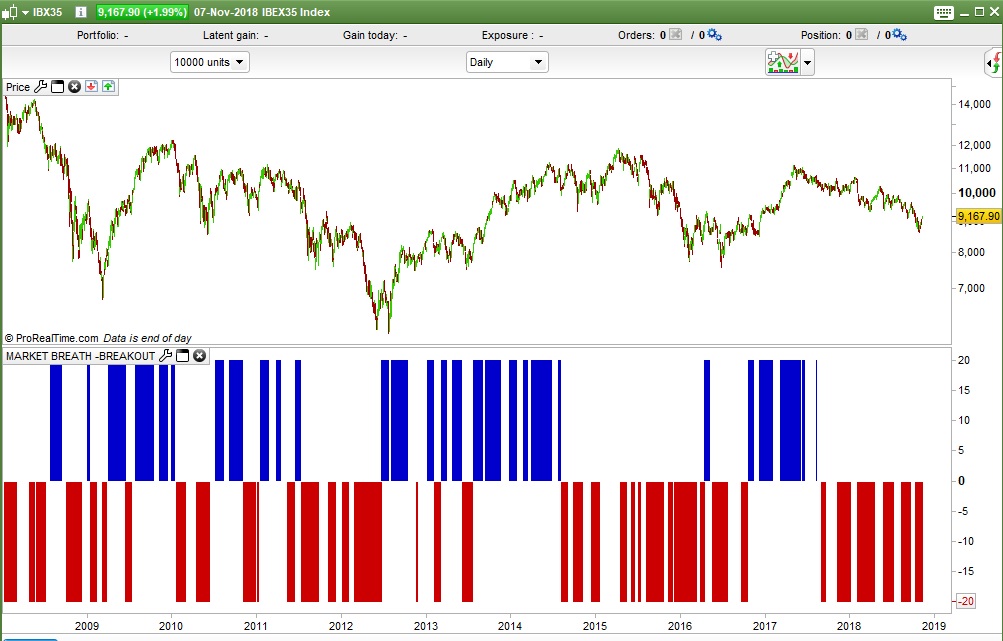Click the trading indicators puzzle-chart icon
Viewport: 1003px width, 641px height.
783,62
